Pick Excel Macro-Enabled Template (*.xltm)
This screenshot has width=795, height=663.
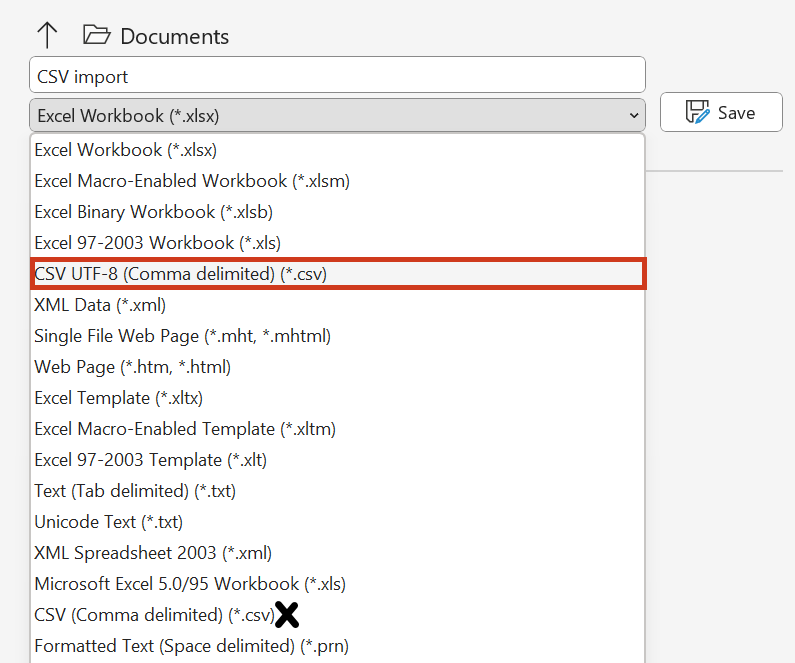(337, 429)
